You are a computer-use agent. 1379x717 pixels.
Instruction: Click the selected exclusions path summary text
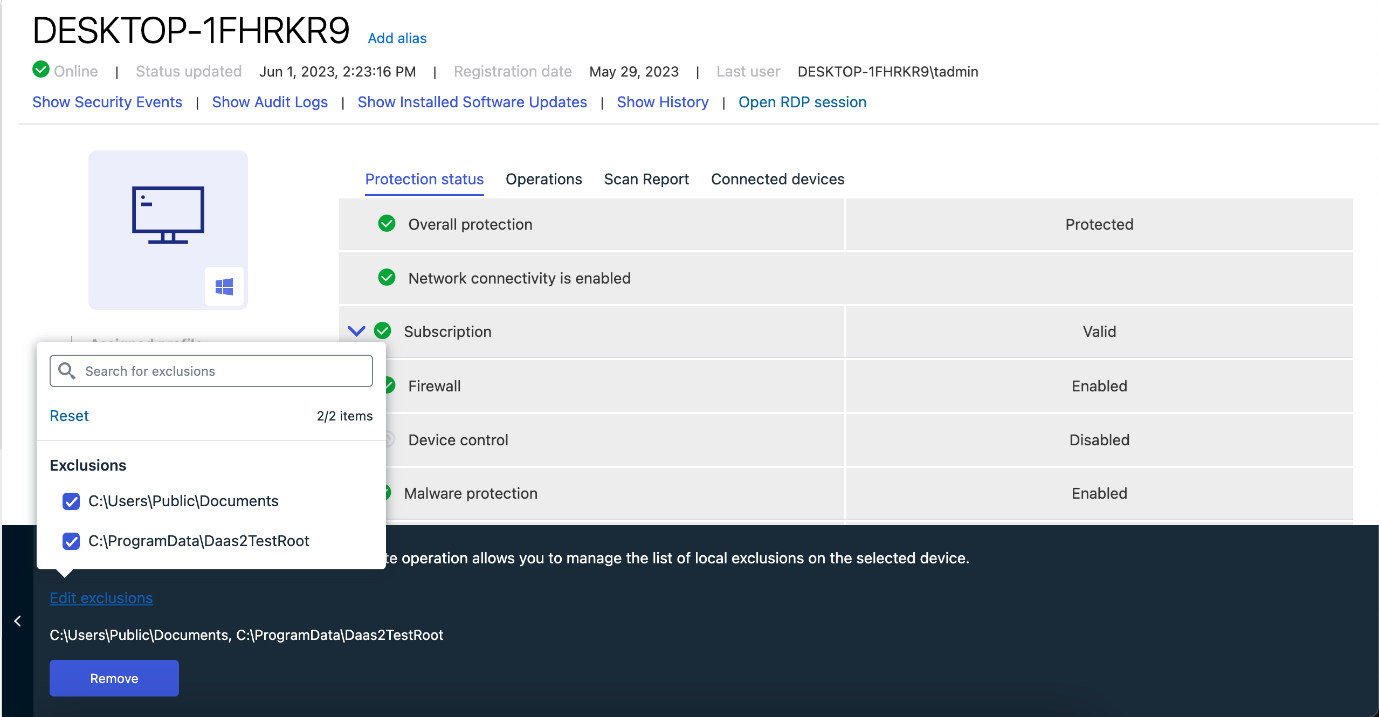[x=246, y=635]
